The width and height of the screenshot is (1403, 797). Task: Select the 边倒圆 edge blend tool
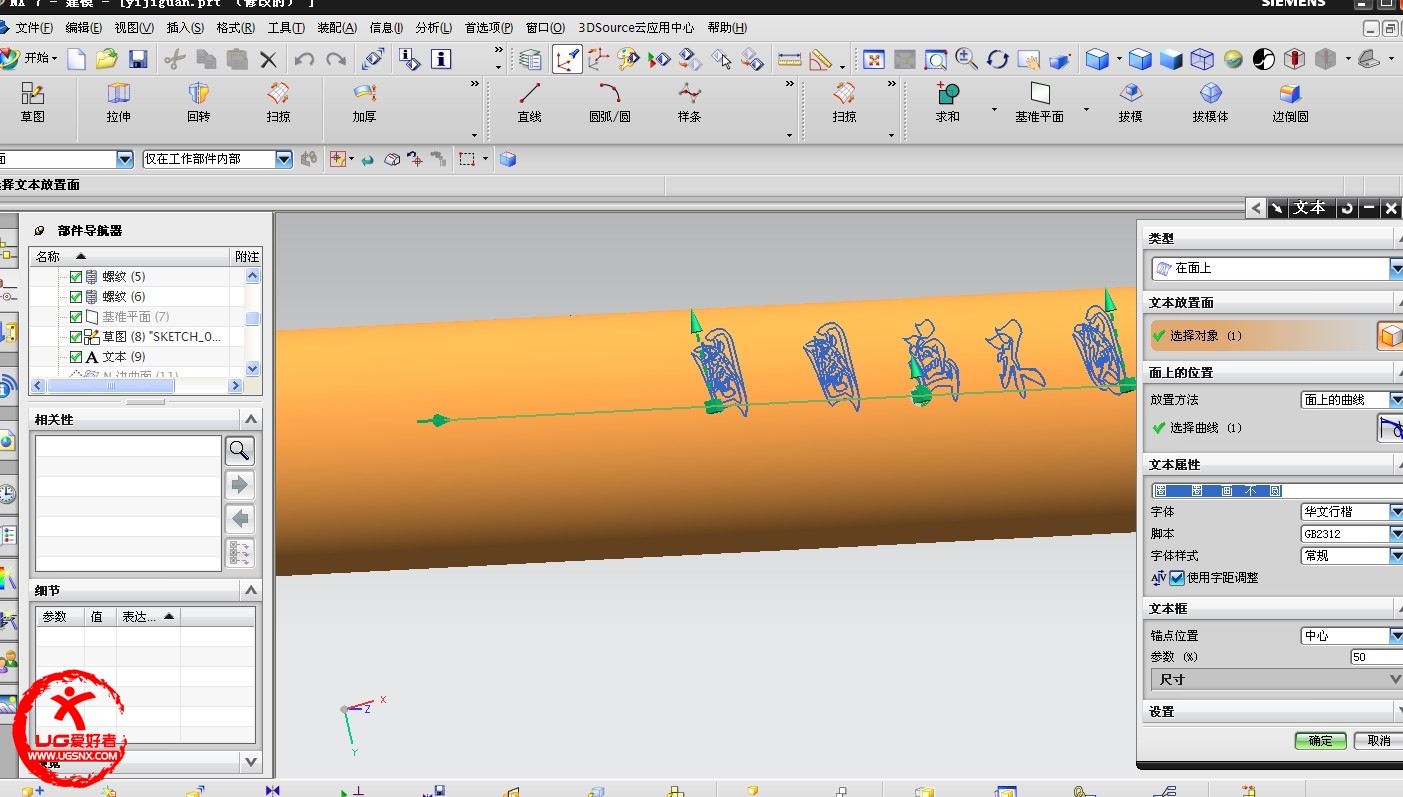tap(1290, 103)
